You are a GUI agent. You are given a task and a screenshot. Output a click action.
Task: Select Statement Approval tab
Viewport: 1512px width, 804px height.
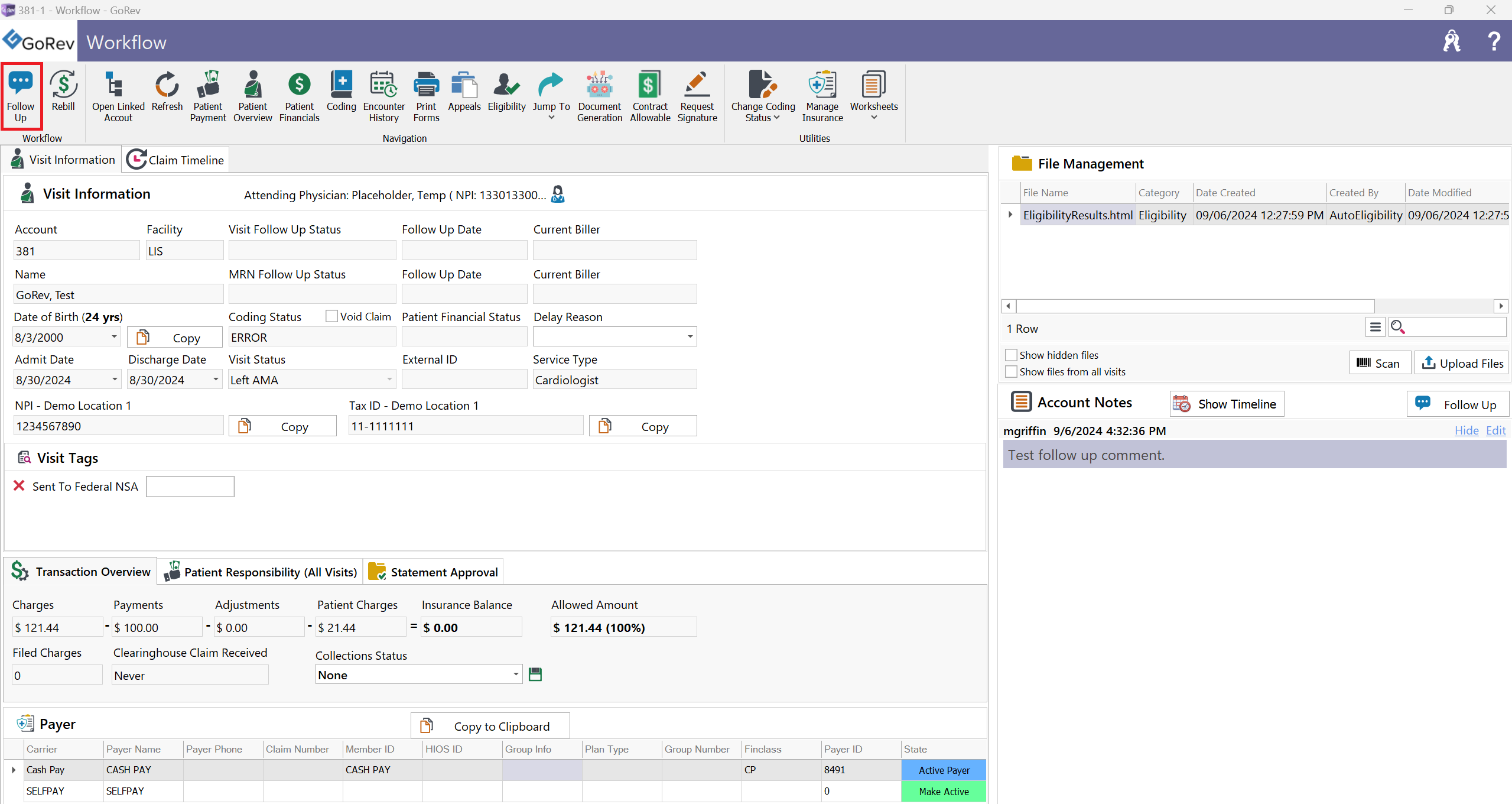coord(433,572)
